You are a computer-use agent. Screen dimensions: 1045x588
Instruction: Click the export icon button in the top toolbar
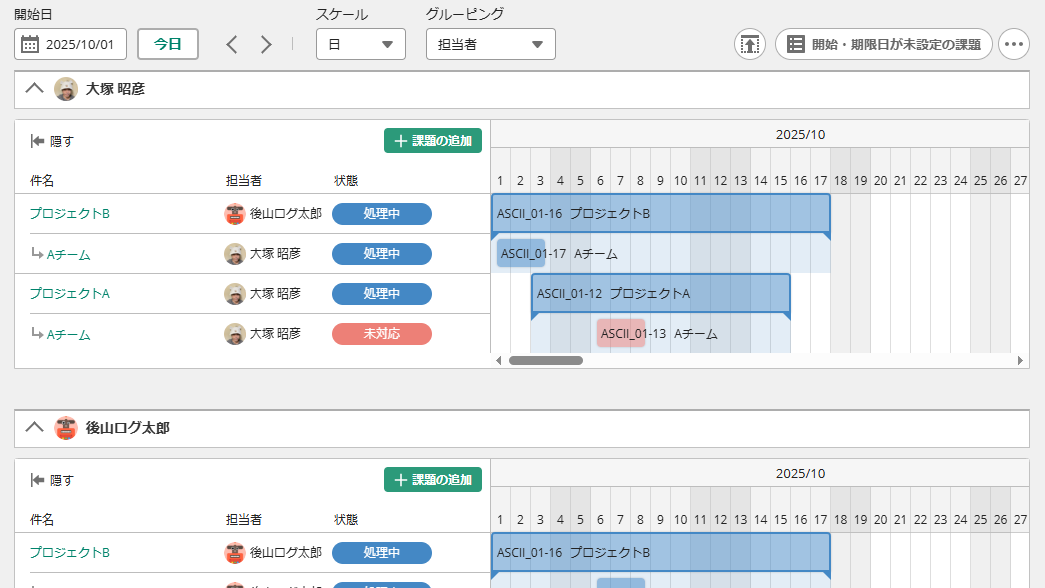(749, 44)
